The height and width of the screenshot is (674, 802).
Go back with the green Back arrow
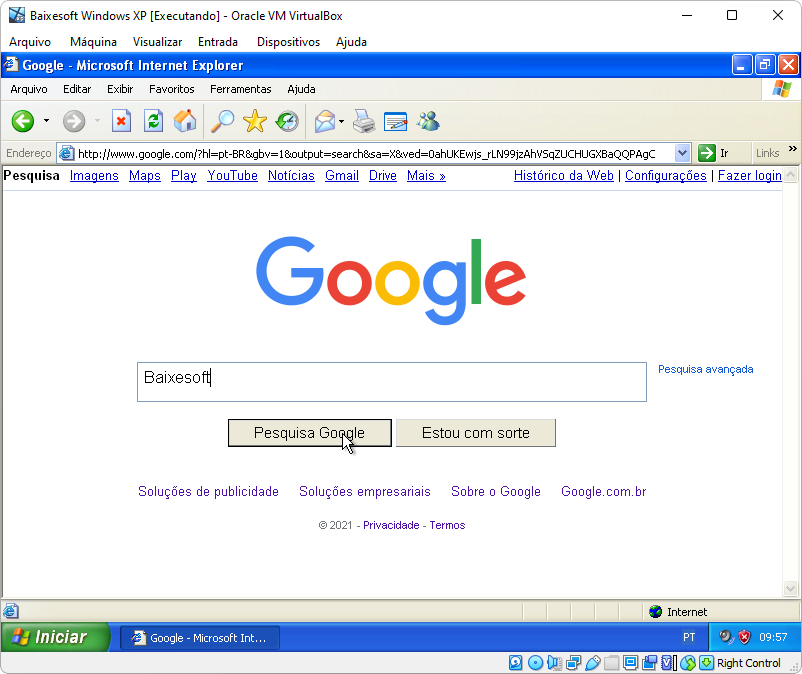tap(23, 122)
